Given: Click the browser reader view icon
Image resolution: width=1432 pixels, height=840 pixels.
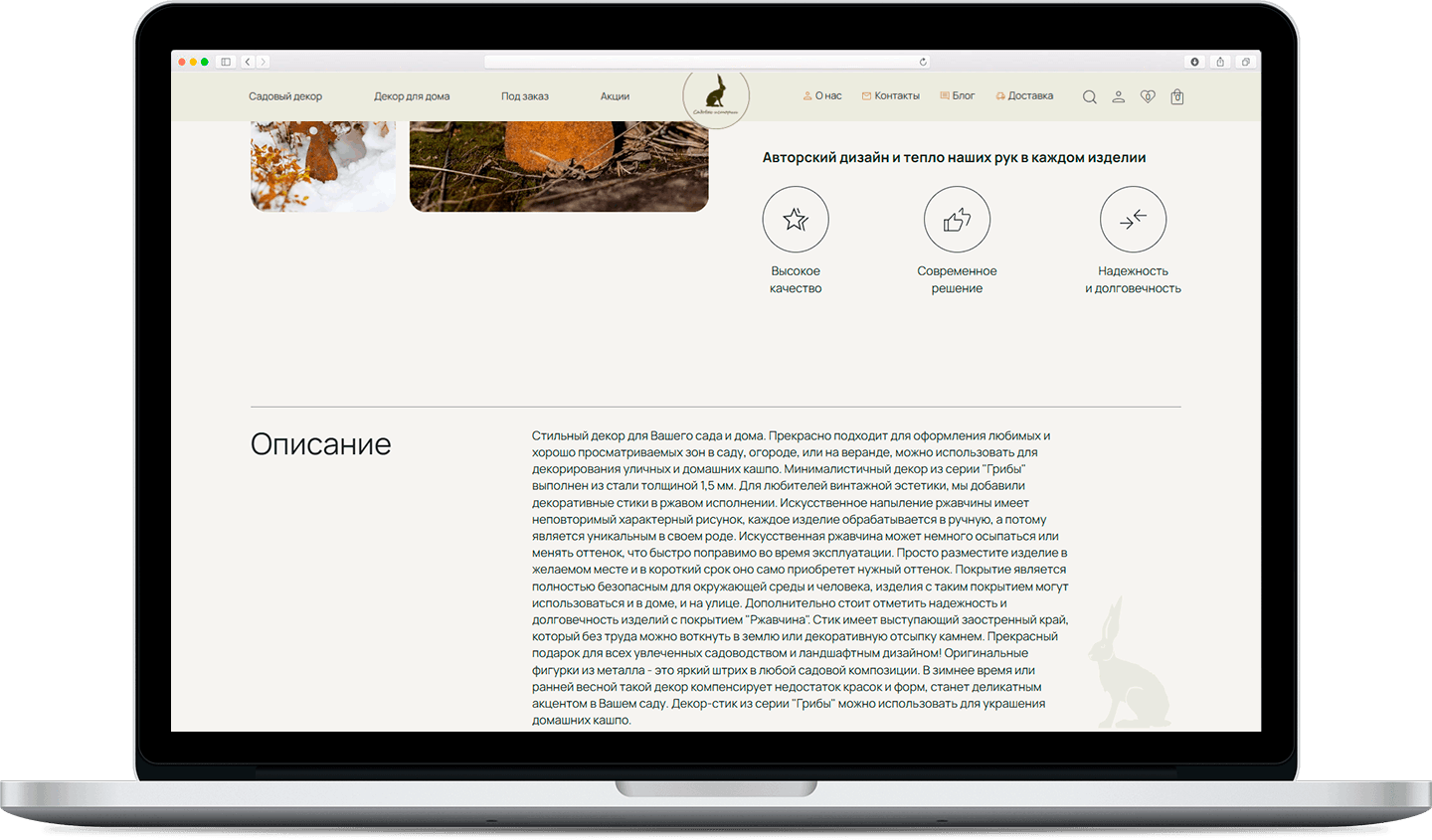Looking at the screenshot, I should pyautogui.click(x=227, y=61).
